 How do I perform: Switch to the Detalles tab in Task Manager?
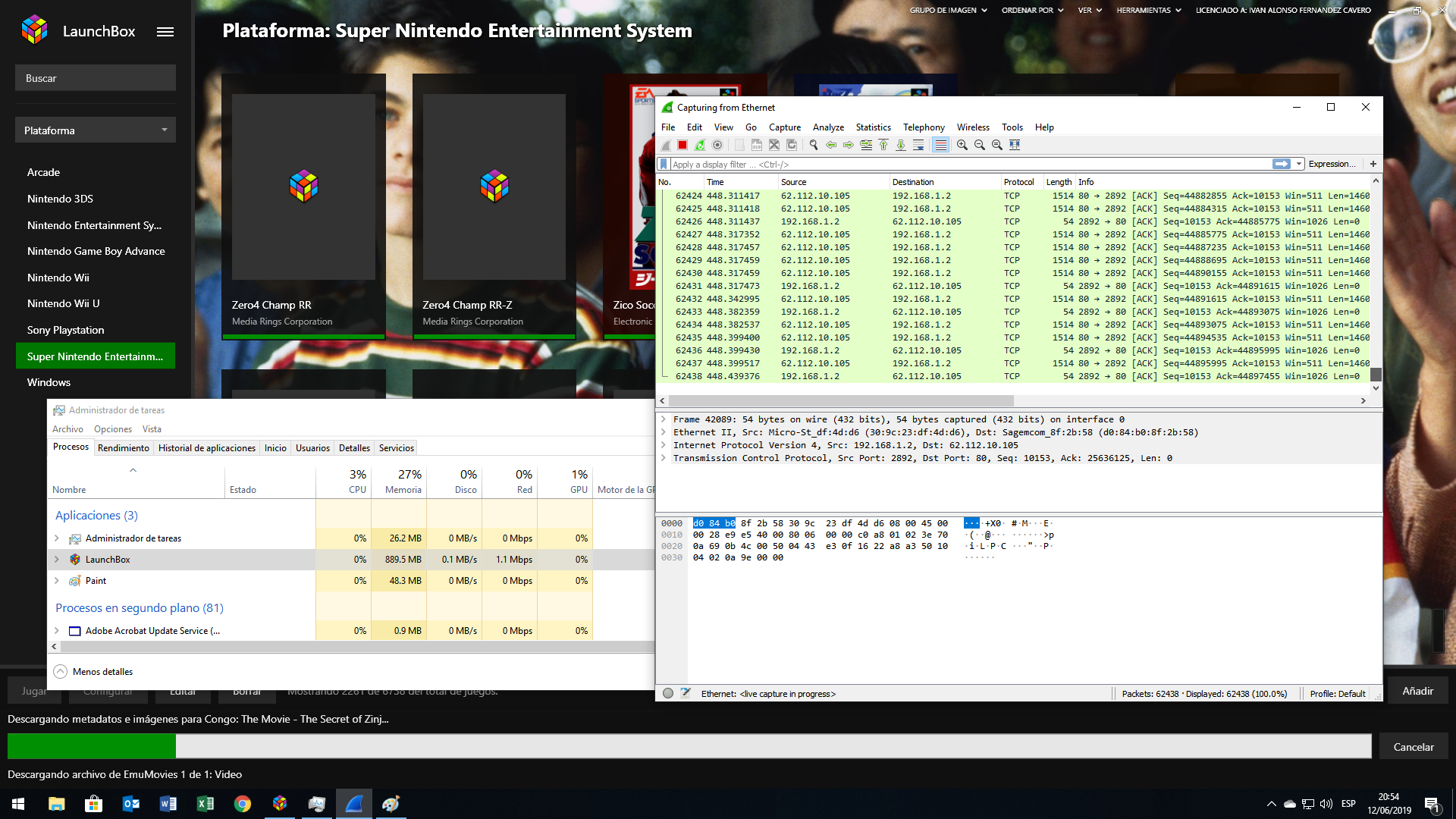(x=354, y=448)
